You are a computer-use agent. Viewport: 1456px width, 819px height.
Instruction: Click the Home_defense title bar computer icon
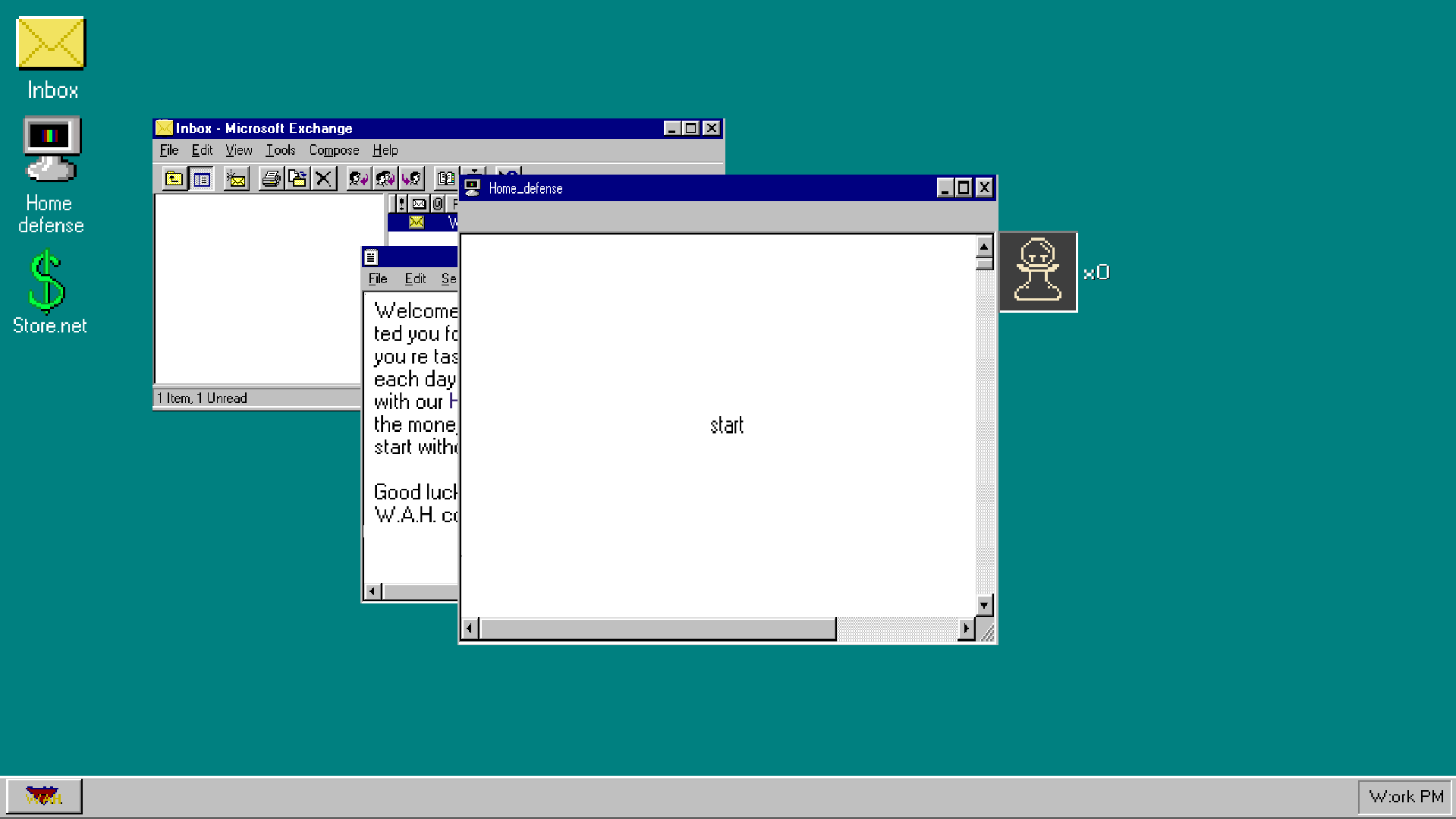click(x=473, y=187)
